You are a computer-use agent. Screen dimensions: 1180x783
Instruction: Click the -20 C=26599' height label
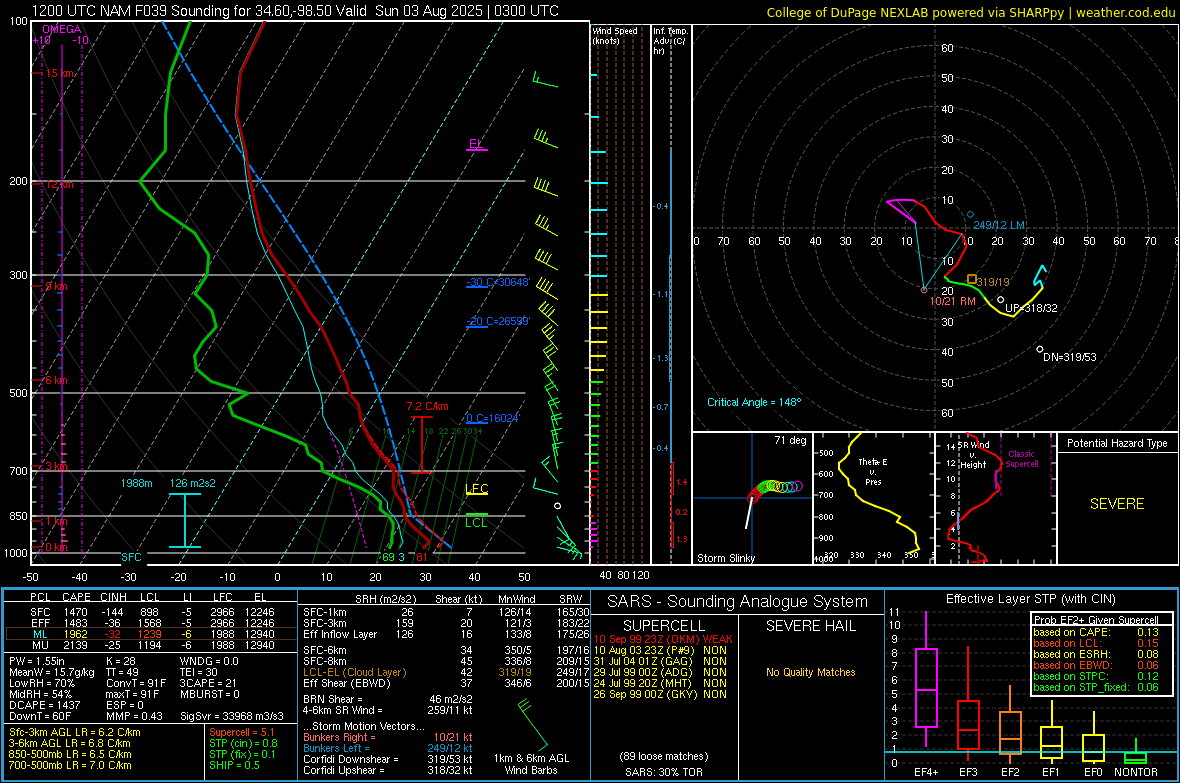pyautogui.click(x=498, y=321)
